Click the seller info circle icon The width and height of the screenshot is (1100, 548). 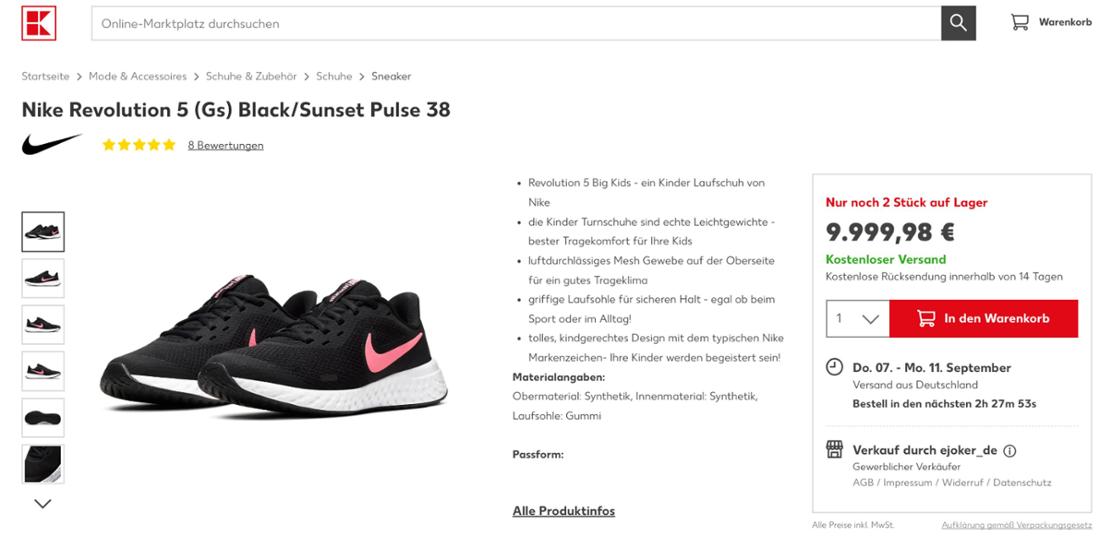pos(1010,451)
